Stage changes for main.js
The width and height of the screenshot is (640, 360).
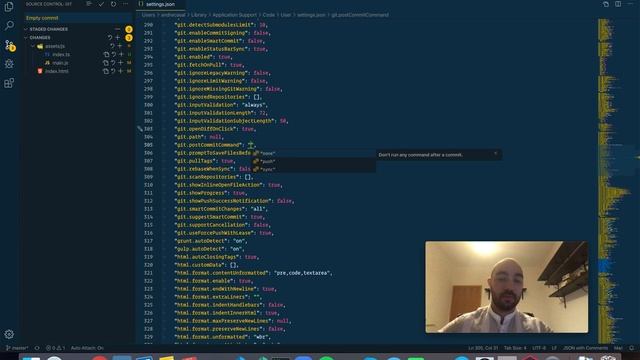tap(120, 63)
